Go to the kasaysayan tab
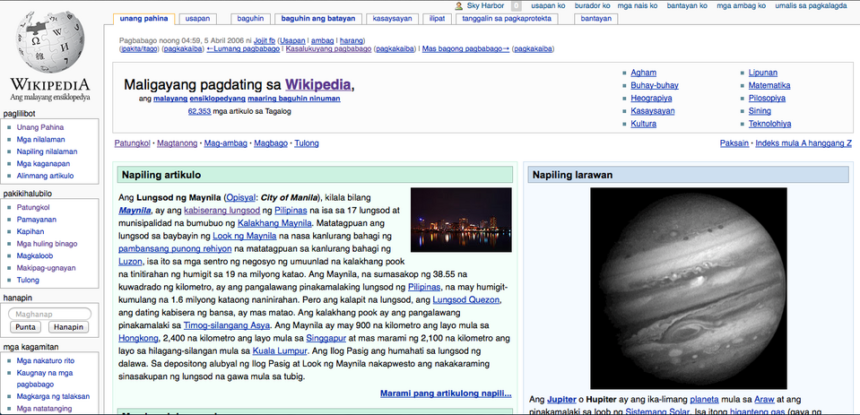The width and height of the screenshot is (860, 415). [392, 19]
